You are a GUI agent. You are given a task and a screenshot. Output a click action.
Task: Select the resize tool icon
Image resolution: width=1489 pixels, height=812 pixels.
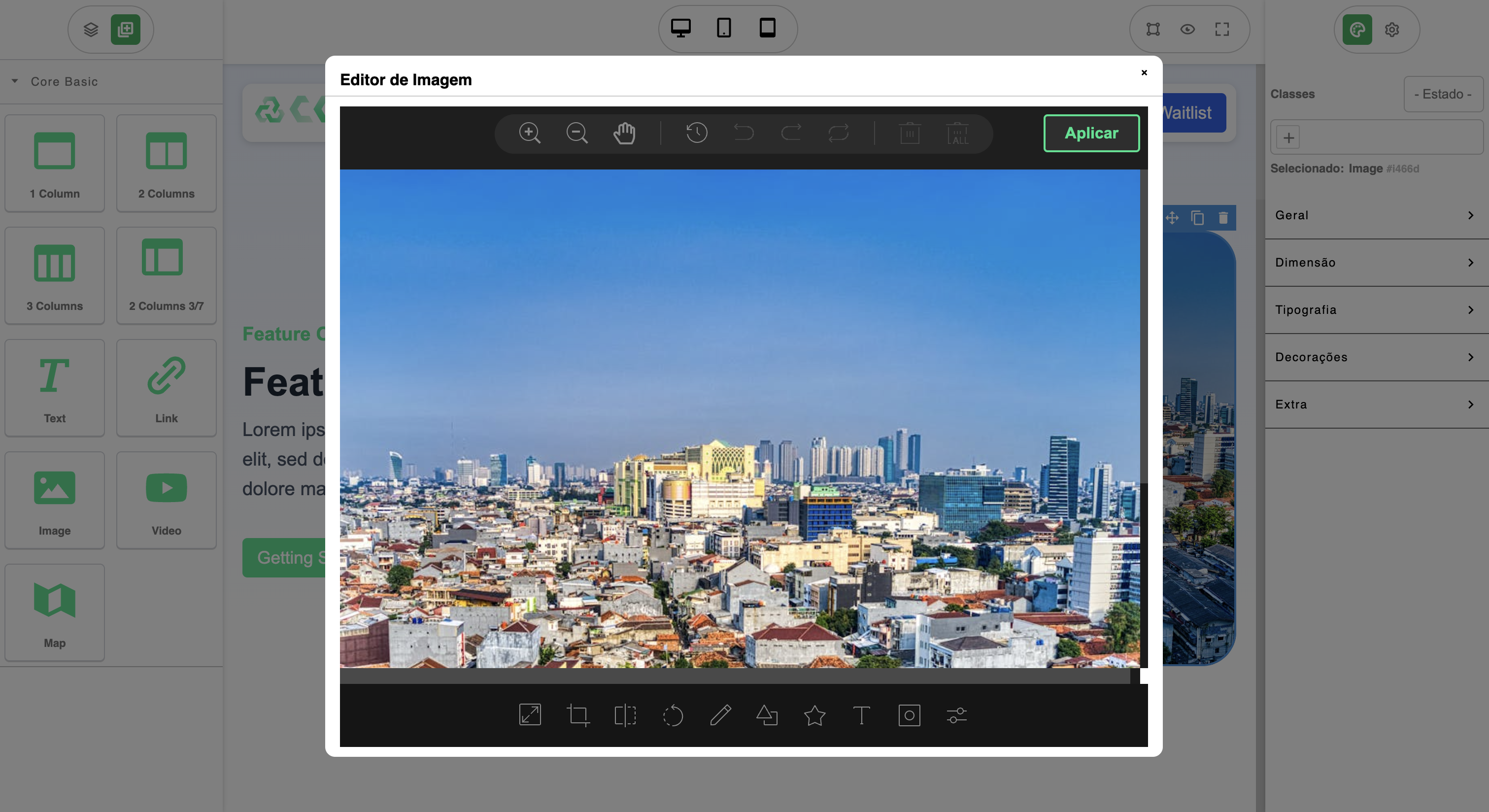(x=530, y=715)
